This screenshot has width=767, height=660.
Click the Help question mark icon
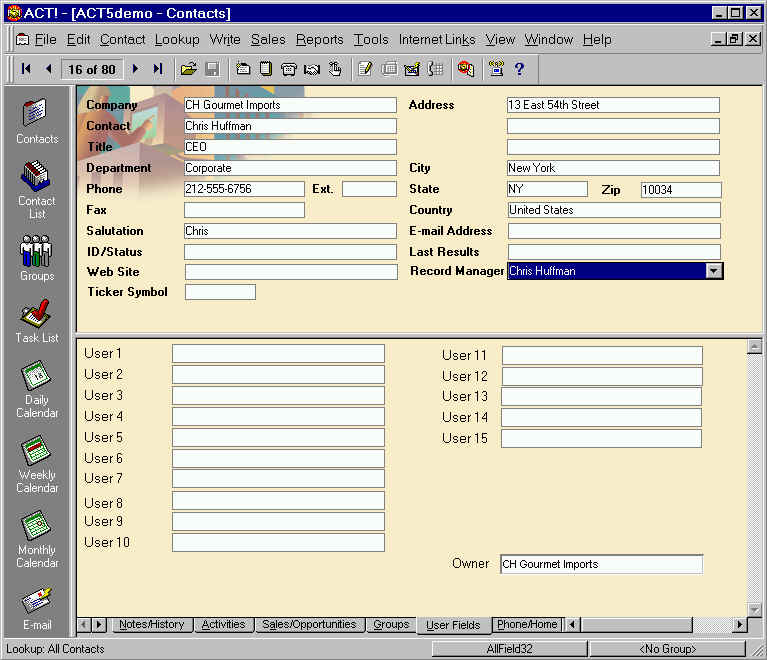pos(519,69)
